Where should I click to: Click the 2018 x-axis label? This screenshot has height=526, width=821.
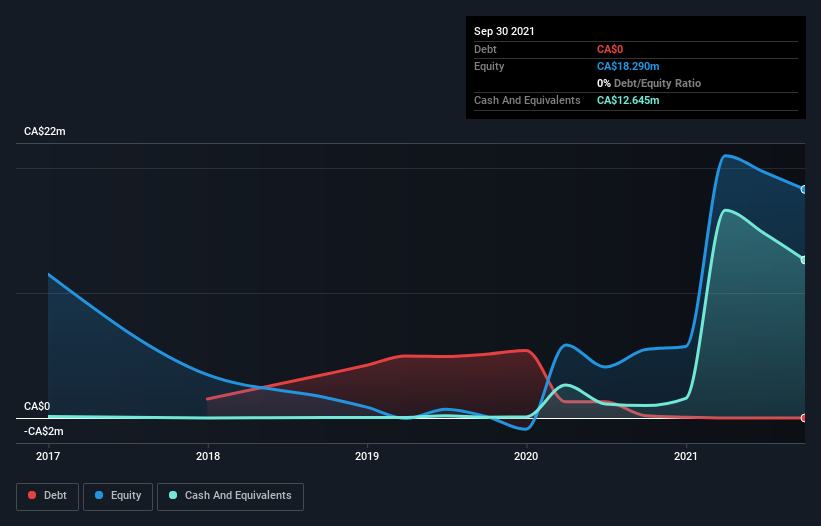tap(208, 456)
